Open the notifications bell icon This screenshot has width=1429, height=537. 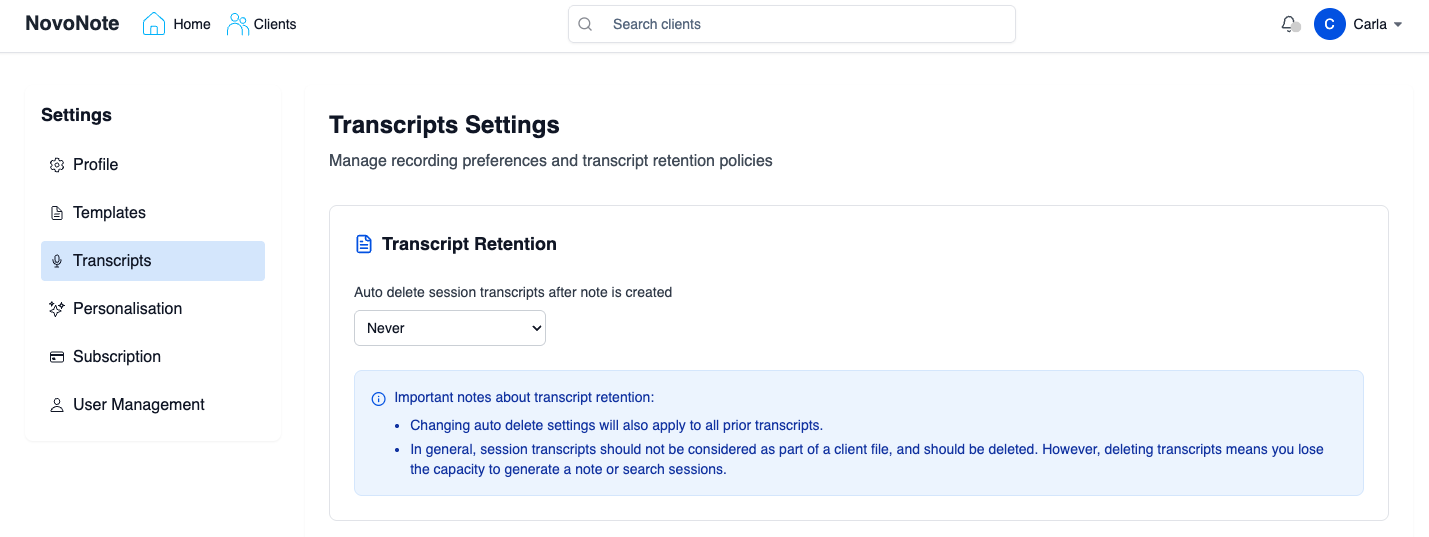1289,24
